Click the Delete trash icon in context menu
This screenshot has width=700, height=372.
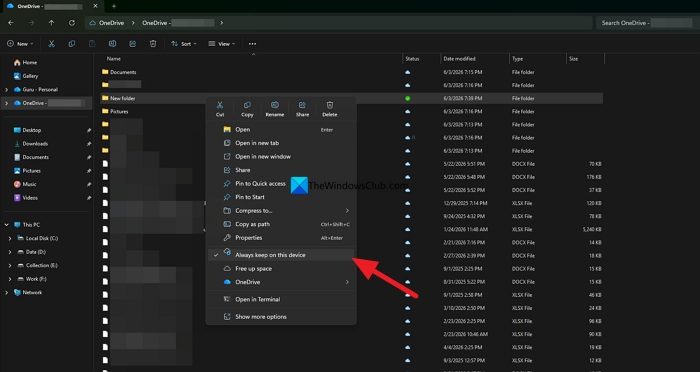pyautogui.click(x=329, y=105)
